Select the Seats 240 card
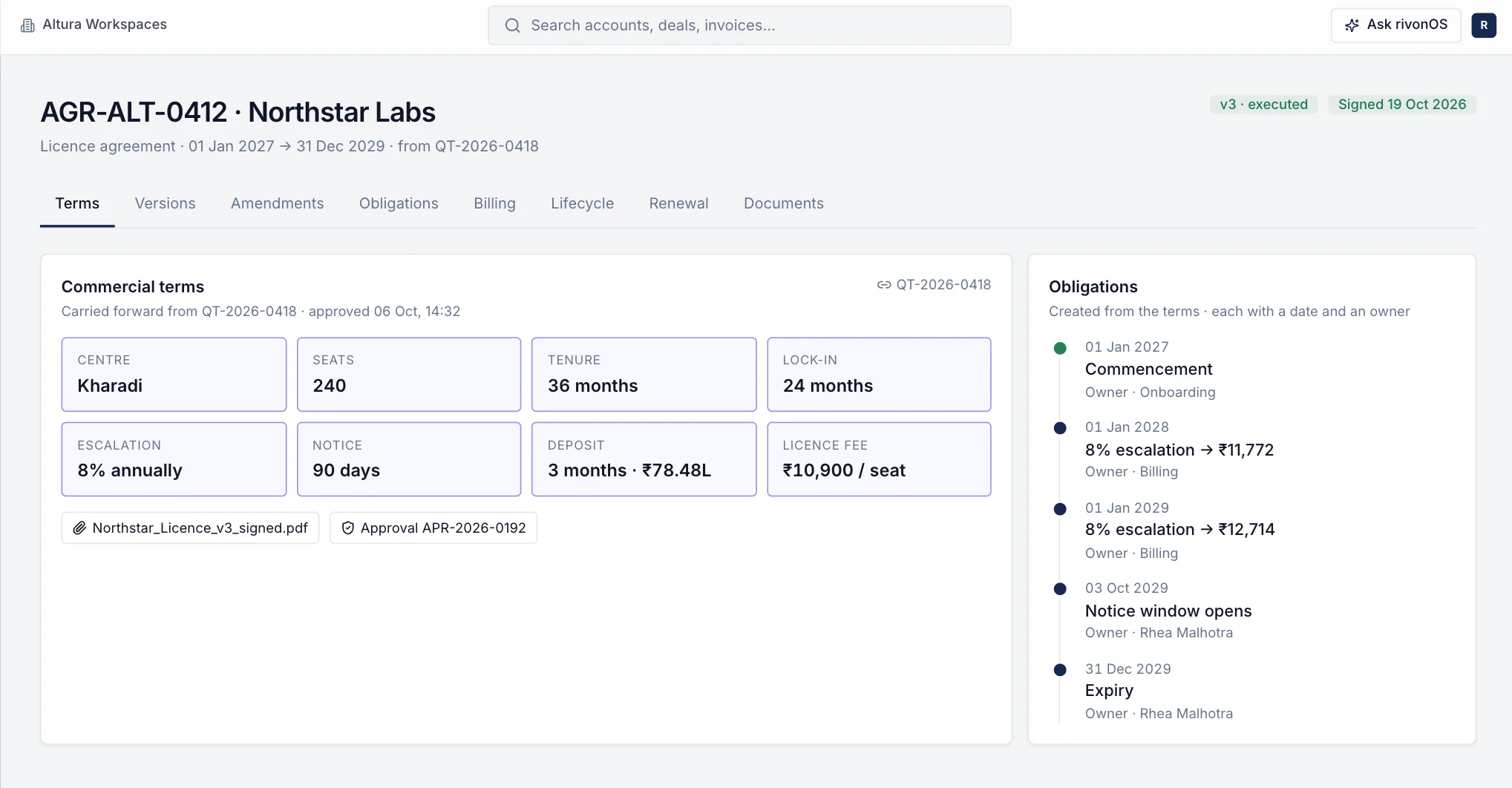This screenshot has width=1512, height=788. [x=409, y=375]
